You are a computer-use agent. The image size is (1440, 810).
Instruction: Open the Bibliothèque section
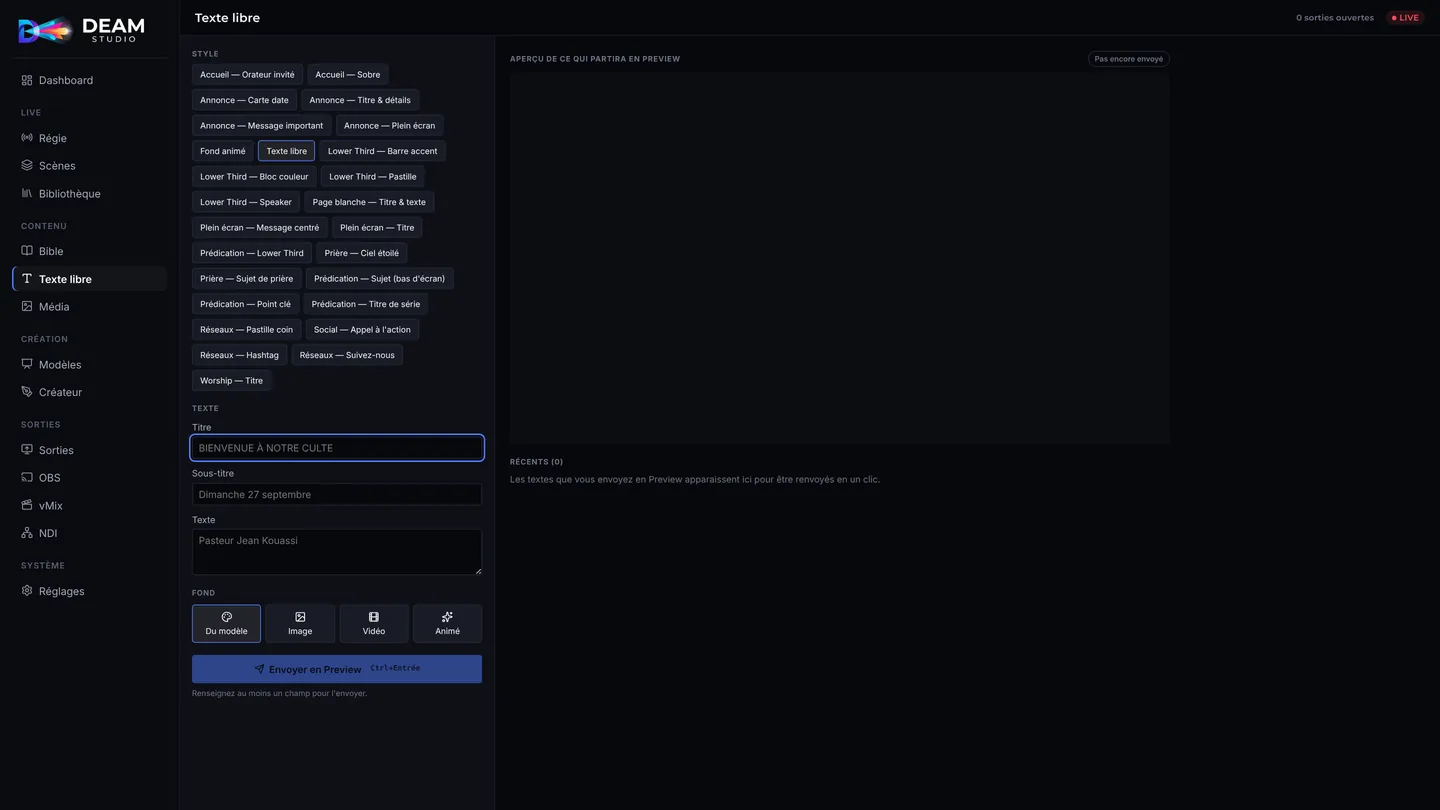tap(89, 194)
